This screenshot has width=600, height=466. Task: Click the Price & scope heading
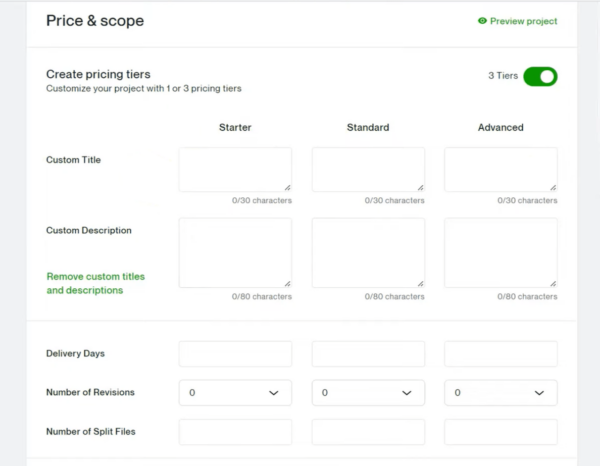tap(95, 21)
